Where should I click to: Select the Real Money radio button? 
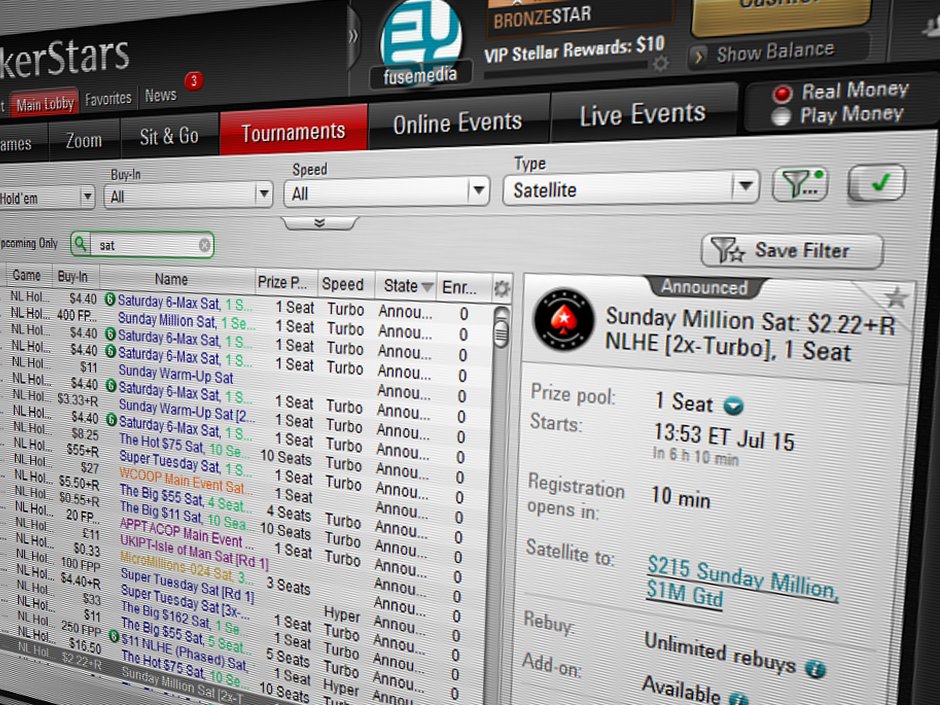coord(782,94)
